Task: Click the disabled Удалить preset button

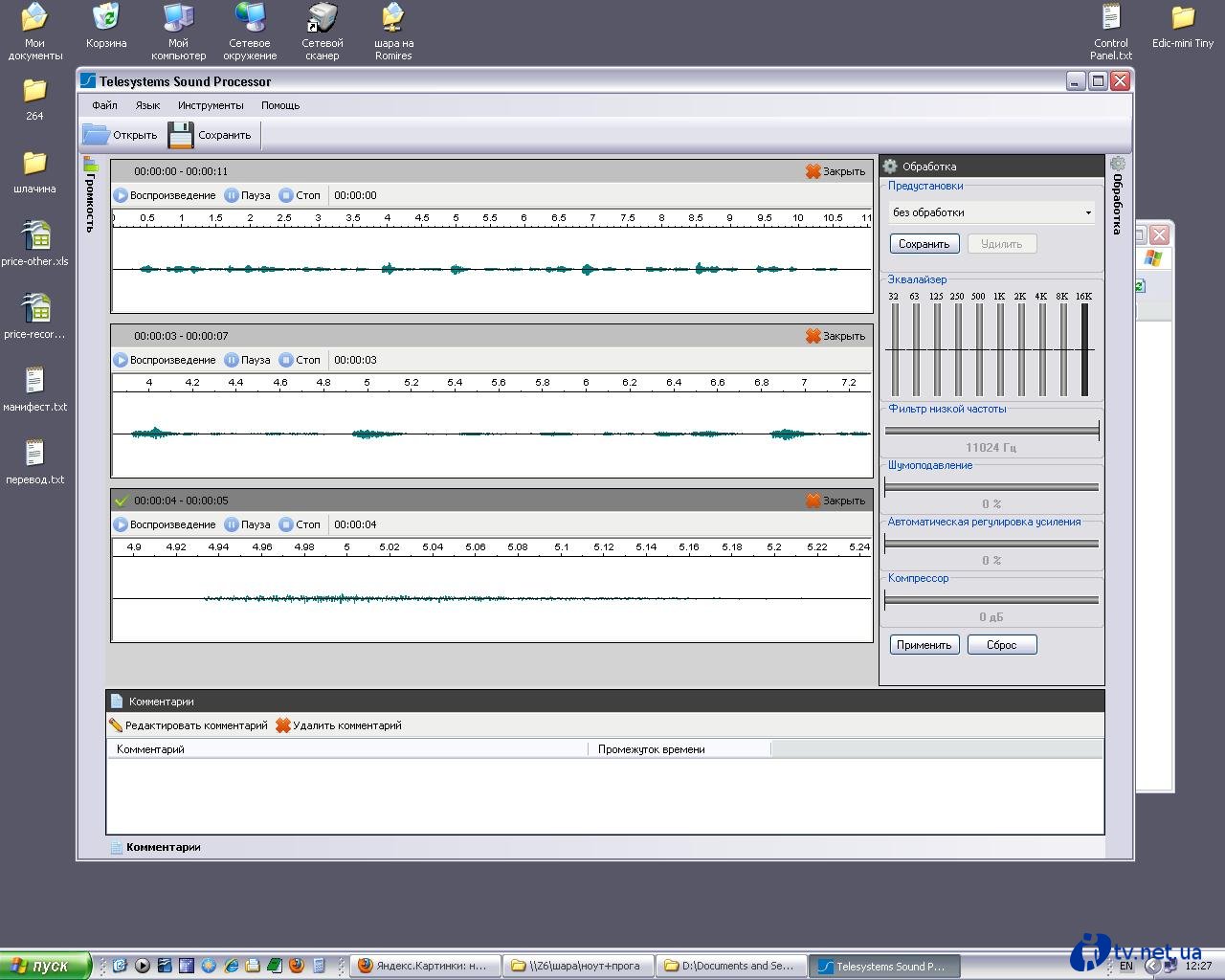Action: point(1001,244)
